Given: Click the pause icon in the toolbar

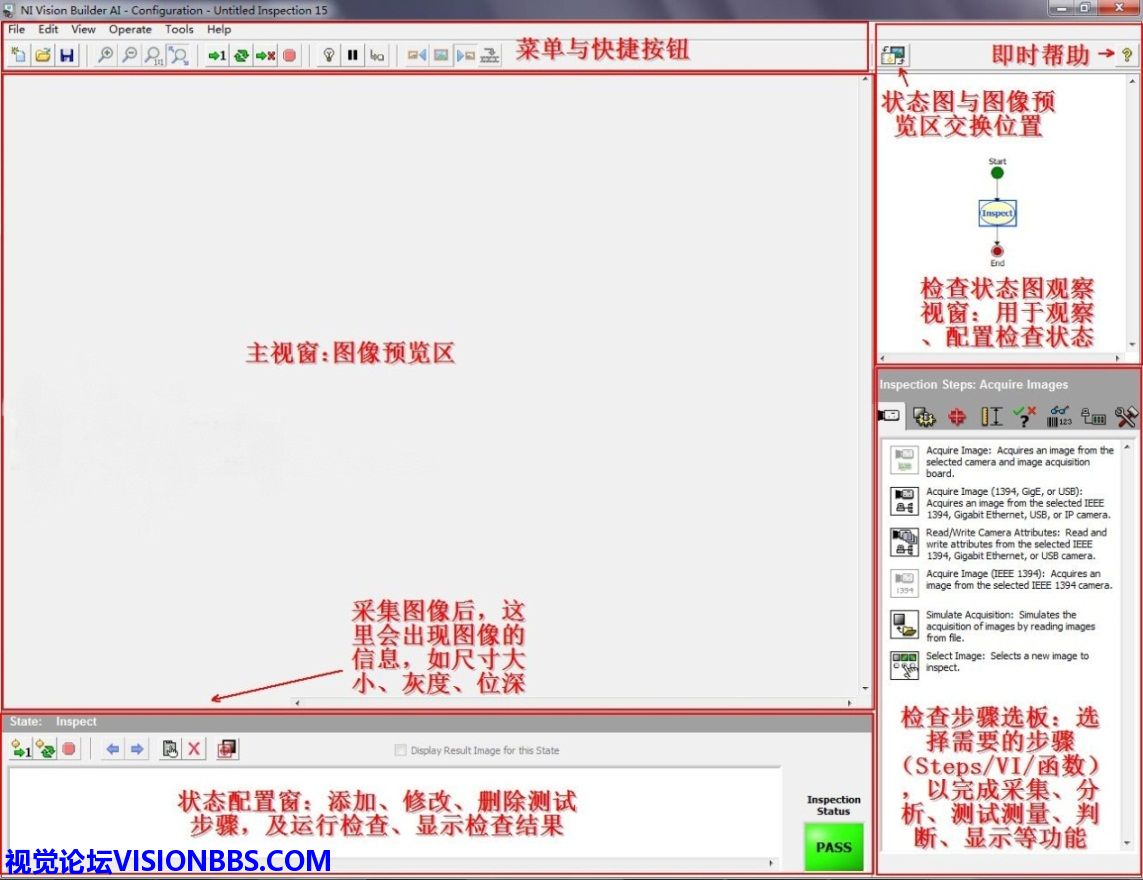Looking at the screenshot, I should point(352,56).
